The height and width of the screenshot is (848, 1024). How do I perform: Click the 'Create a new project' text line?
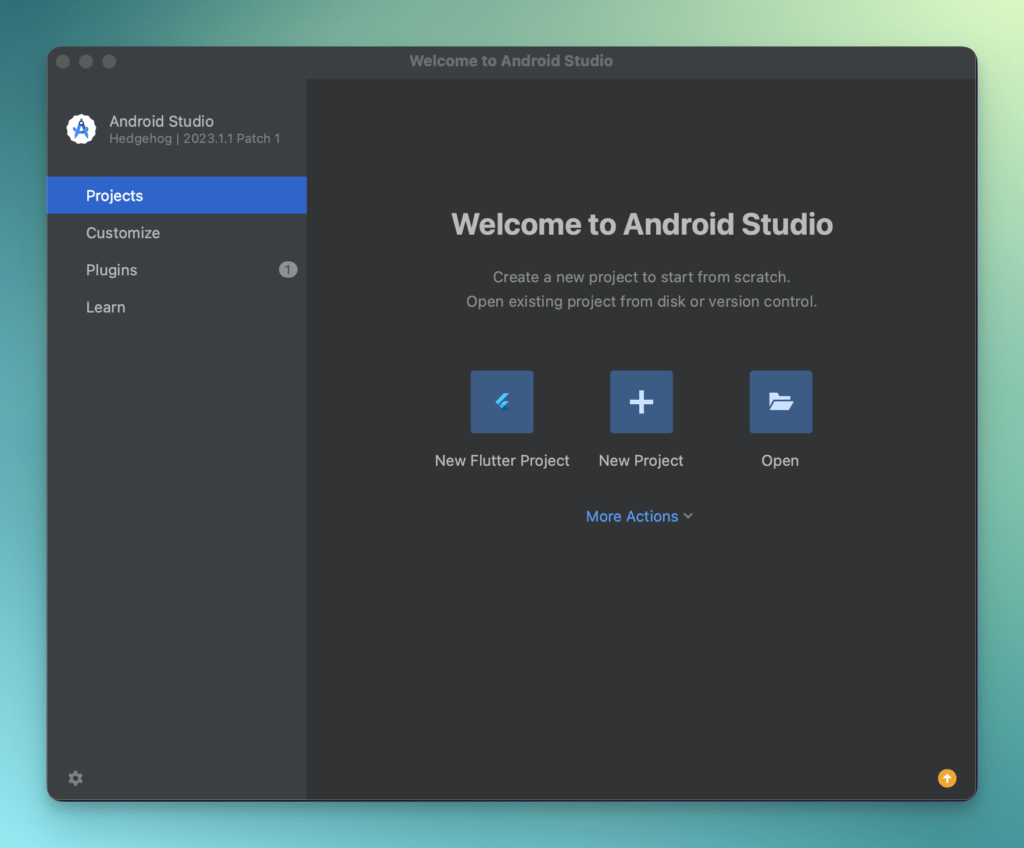[x=641, y=277]
